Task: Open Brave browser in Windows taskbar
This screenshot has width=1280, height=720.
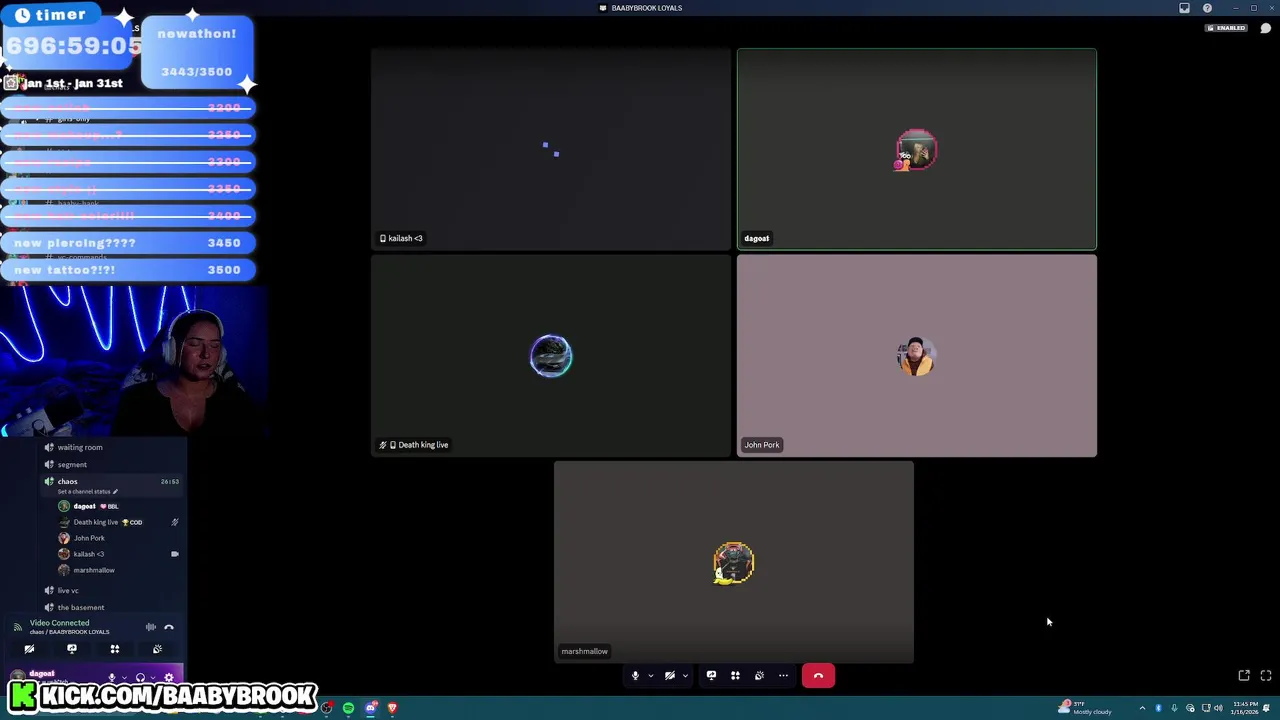Action: 392,708
